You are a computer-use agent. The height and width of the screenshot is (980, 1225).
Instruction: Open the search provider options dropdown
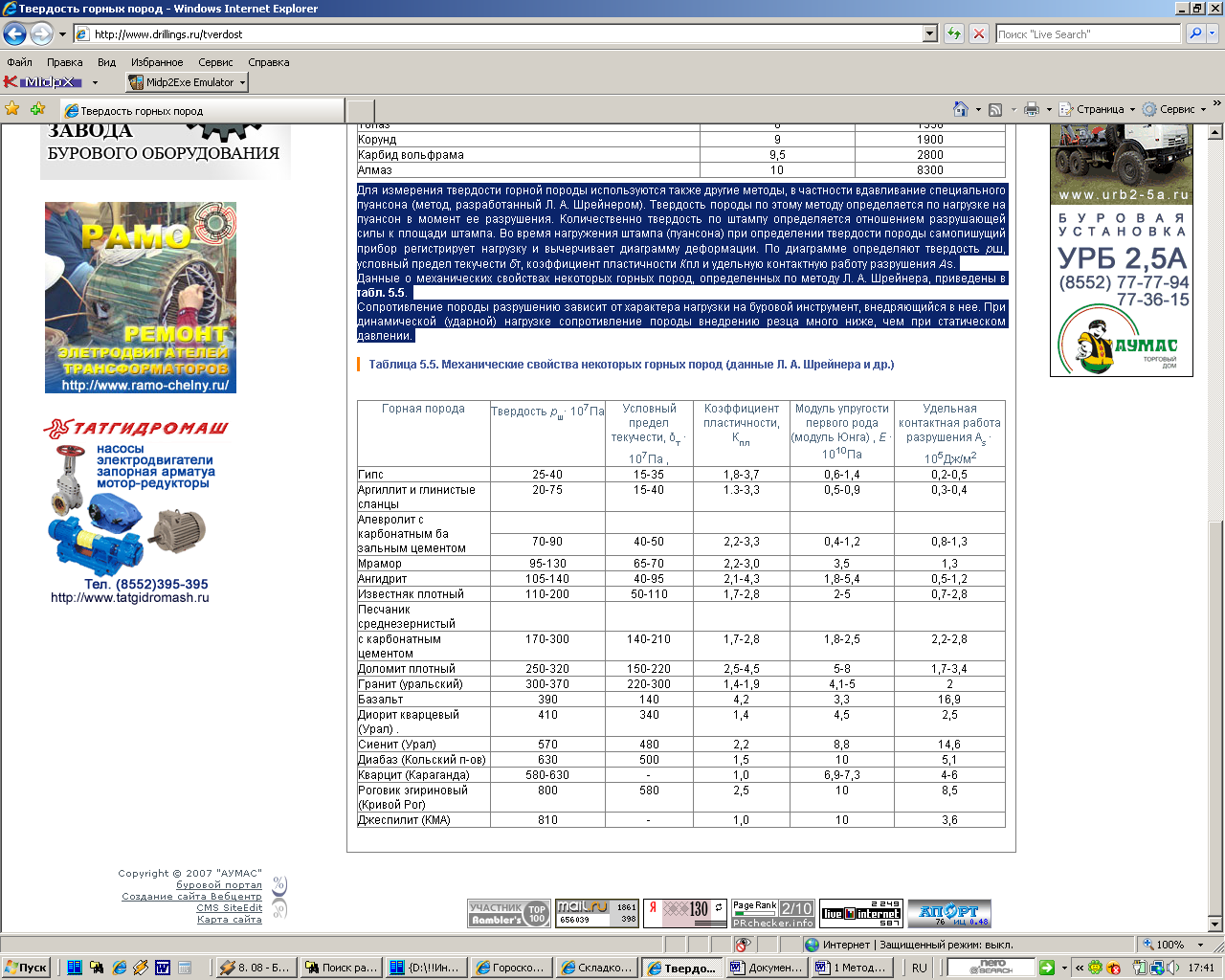point(1213,33)
